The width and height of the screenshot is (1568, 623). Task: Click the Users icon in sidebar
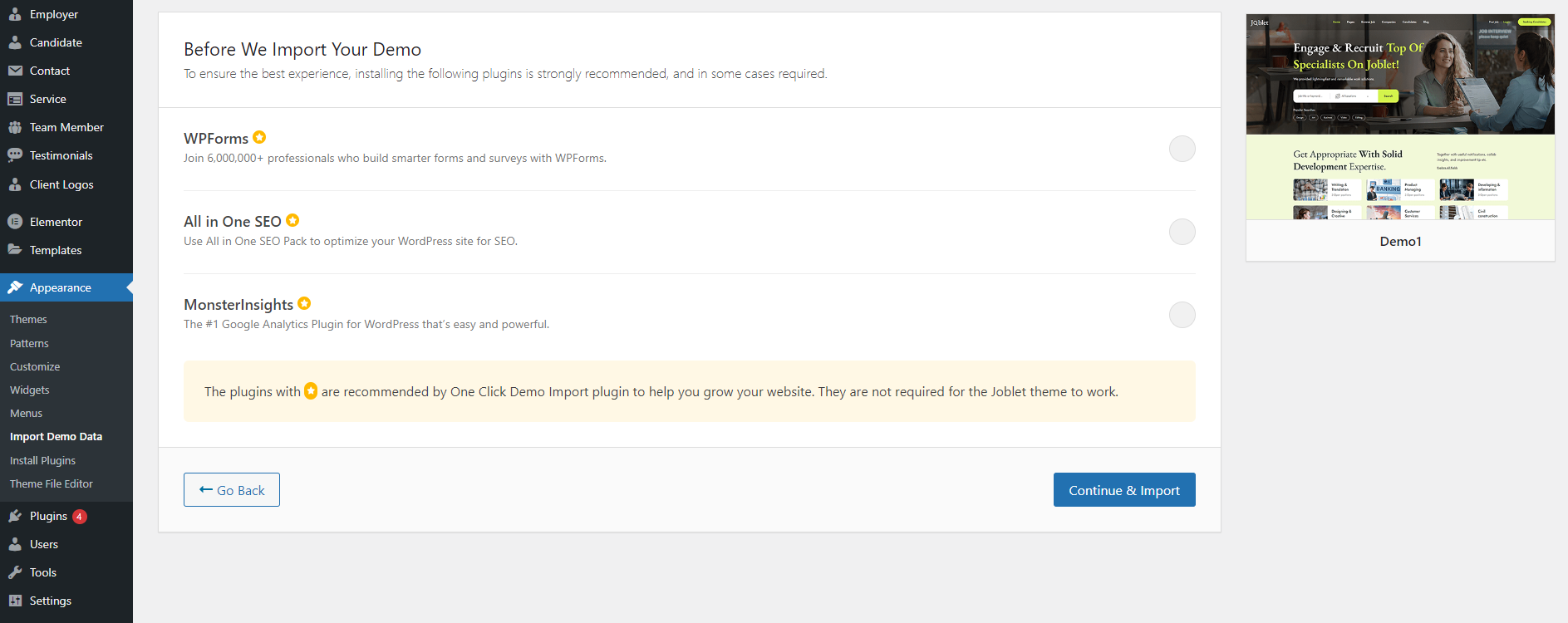point(15,544)
